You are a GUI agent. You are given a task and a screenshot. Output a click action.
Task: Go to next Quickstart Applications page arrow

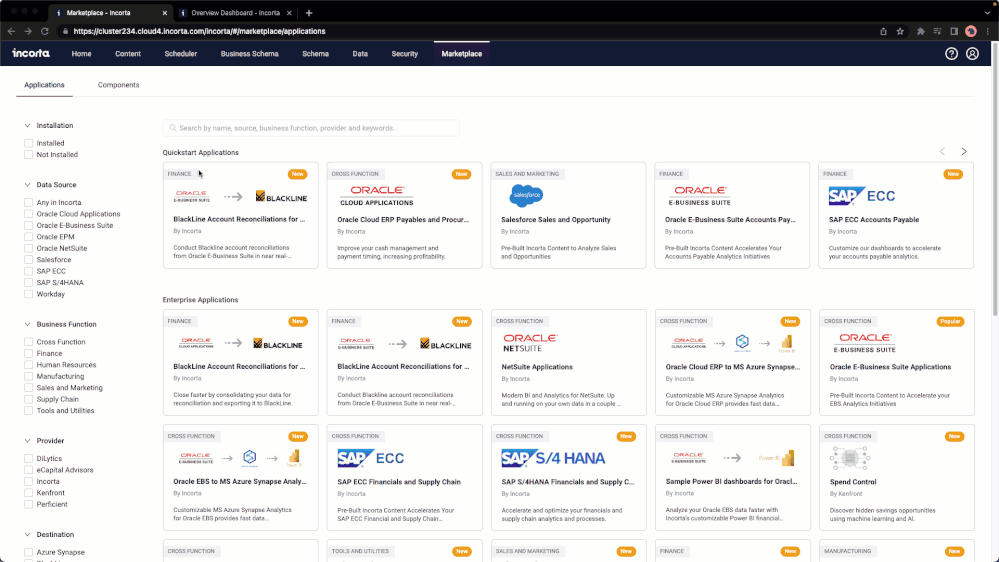click(x=964, y=152)
